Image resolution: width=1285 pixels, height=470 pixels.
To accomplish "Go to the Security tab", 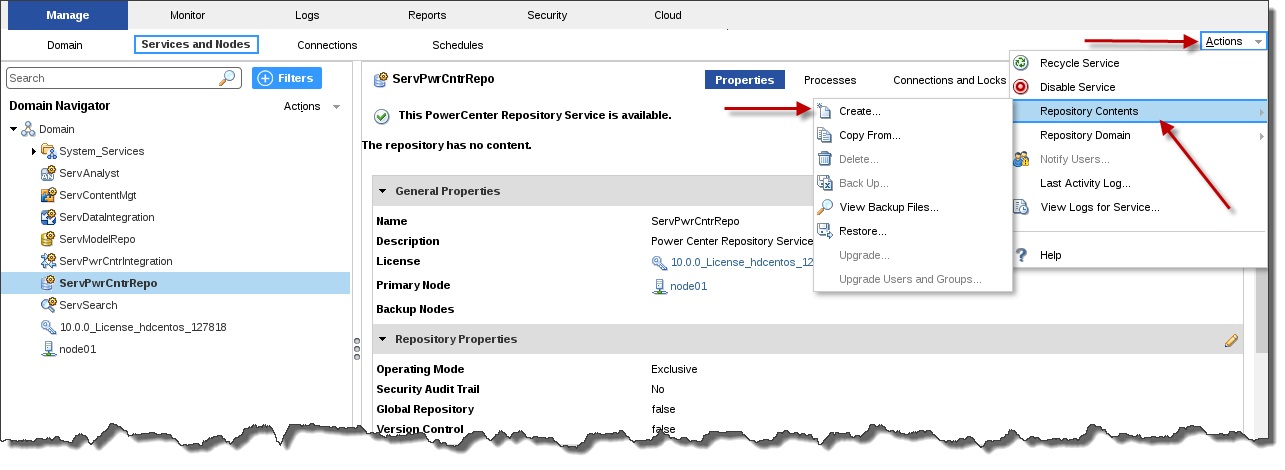I will click(547, 15).
